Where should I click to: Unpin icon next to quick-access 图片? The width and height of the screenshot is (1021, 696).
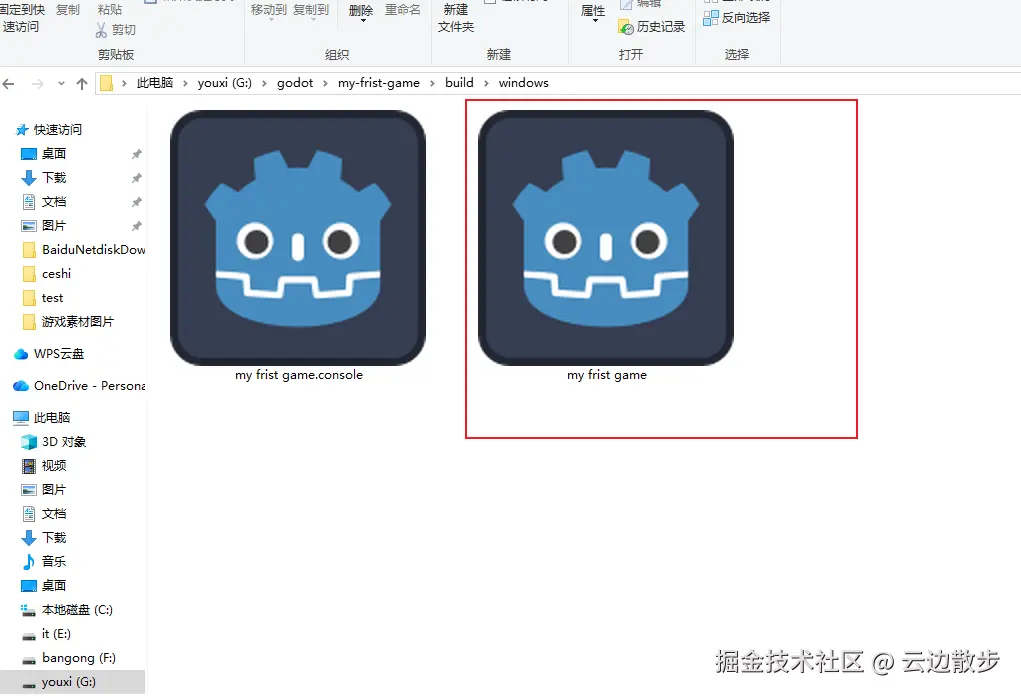[137, 227]
